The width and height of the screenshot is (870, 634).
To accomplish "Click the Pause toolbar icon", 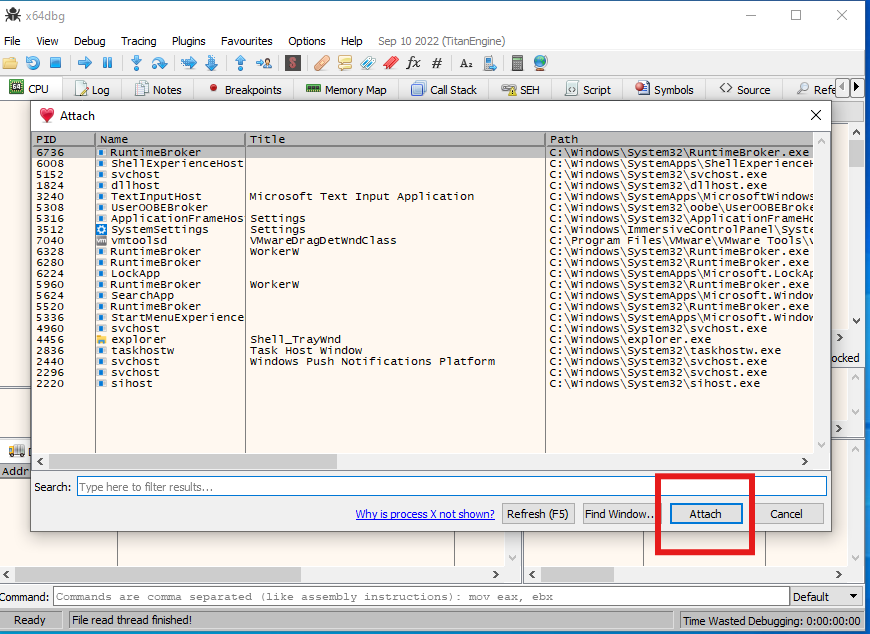I will (108, 63).
